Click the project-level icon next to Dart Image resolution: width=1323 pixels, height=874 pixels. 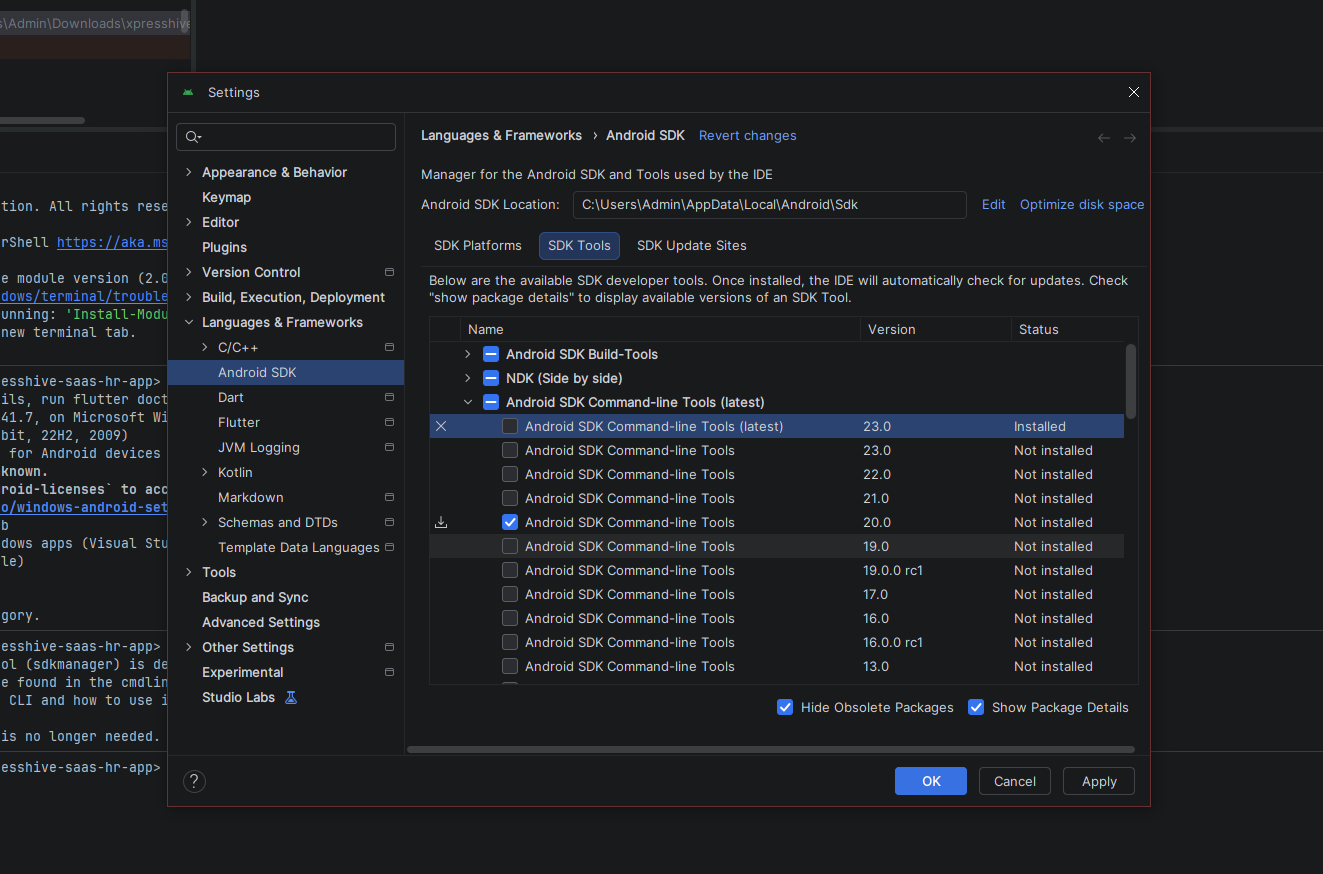pos(389,397)
